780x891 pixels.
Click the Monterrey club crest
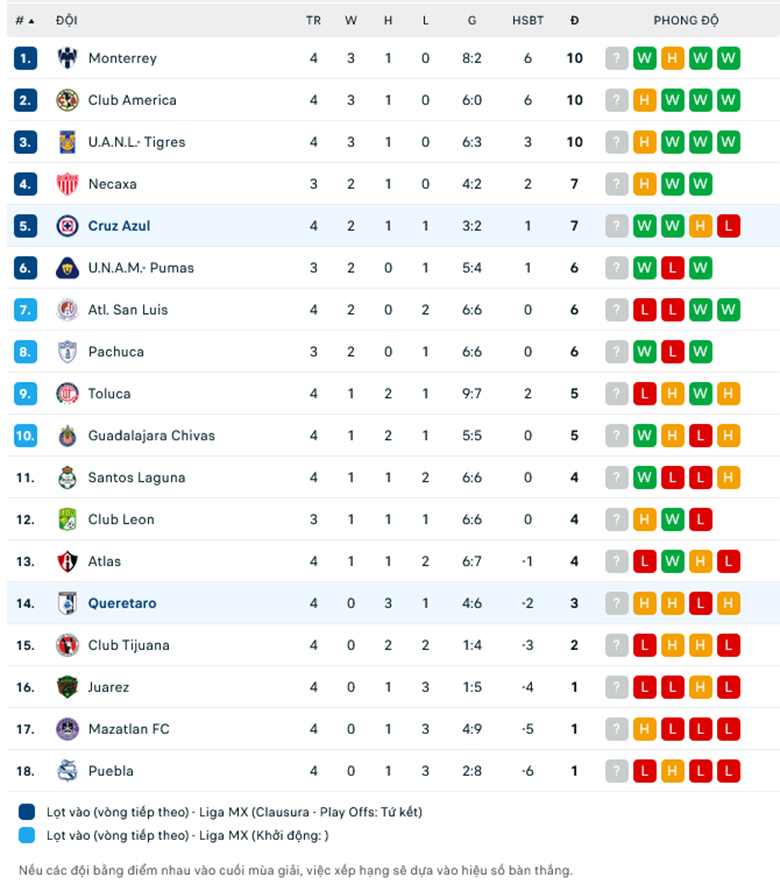[66, 58]
